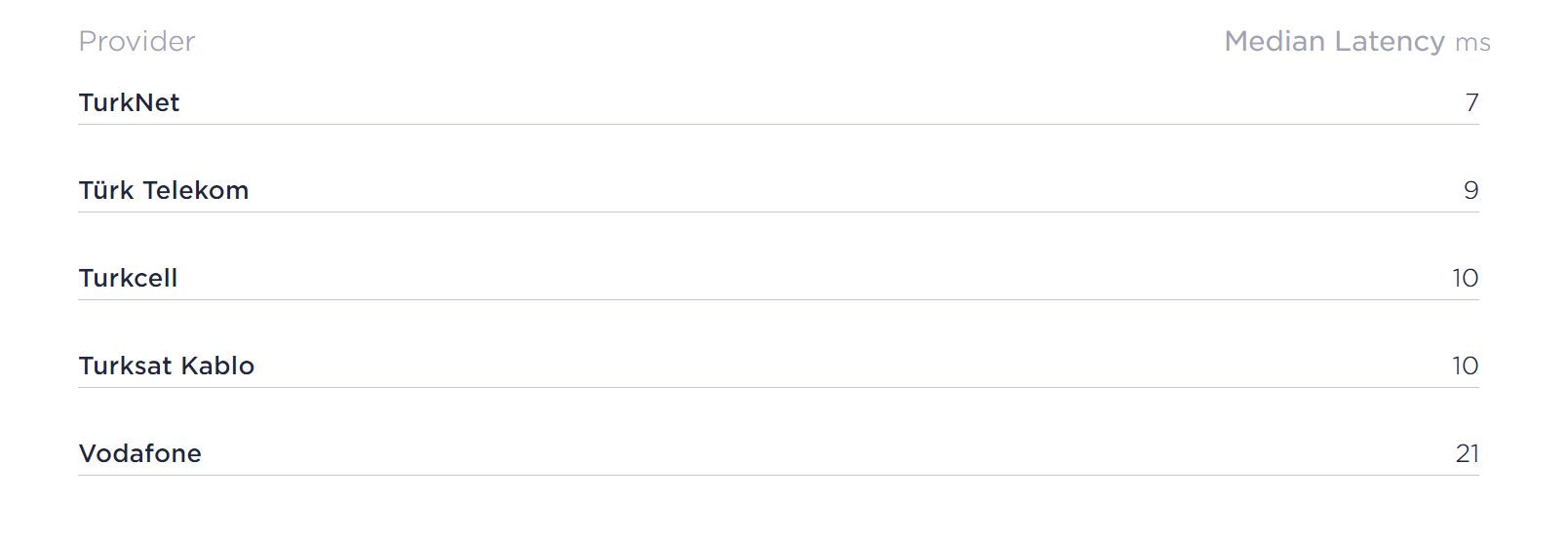Click the divider line under Vodafone
The image size is (1568, 541).
[x=778, y=475]
